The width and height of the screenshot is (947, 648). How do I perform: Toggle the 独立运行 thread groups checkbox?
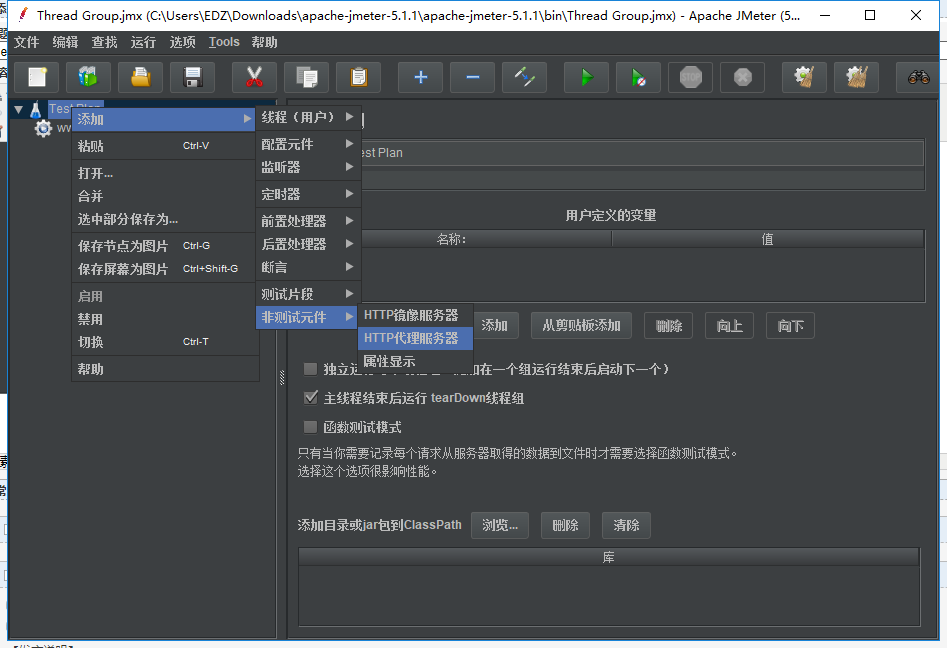point(310,369)
